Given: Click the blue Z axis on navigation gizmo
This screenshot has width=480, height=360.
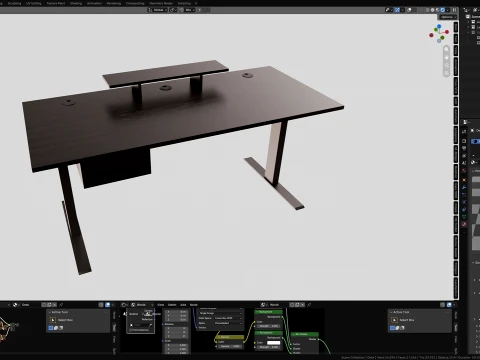Looking at the screenshot, I should coord(439,26).
